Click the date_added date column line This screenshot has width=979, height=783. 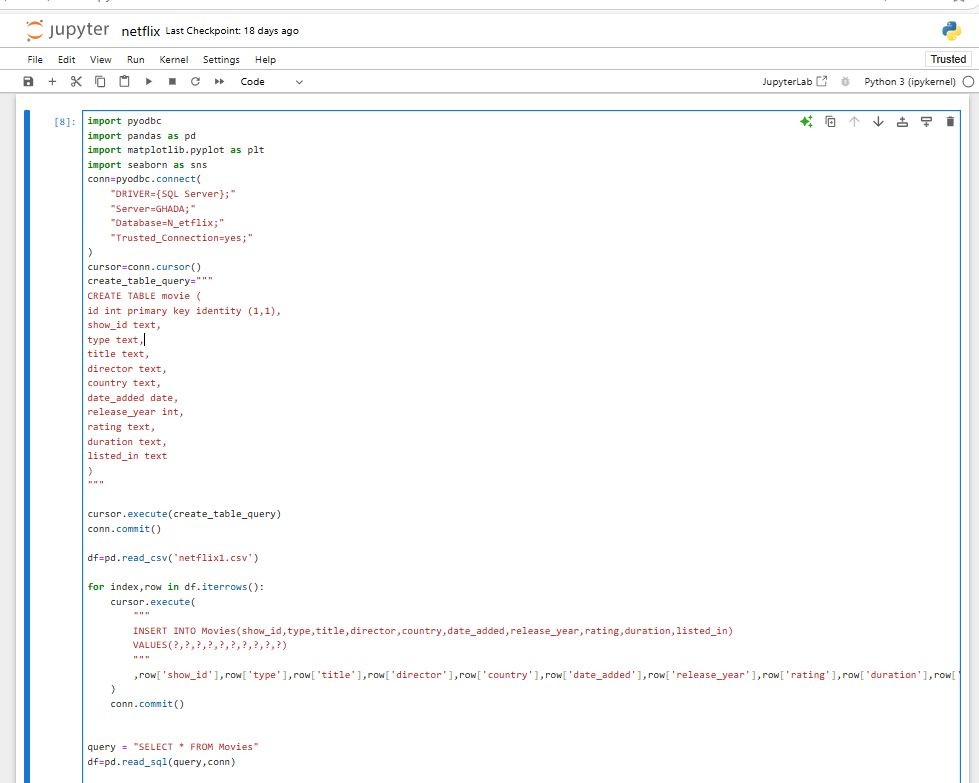click(133, 398)
